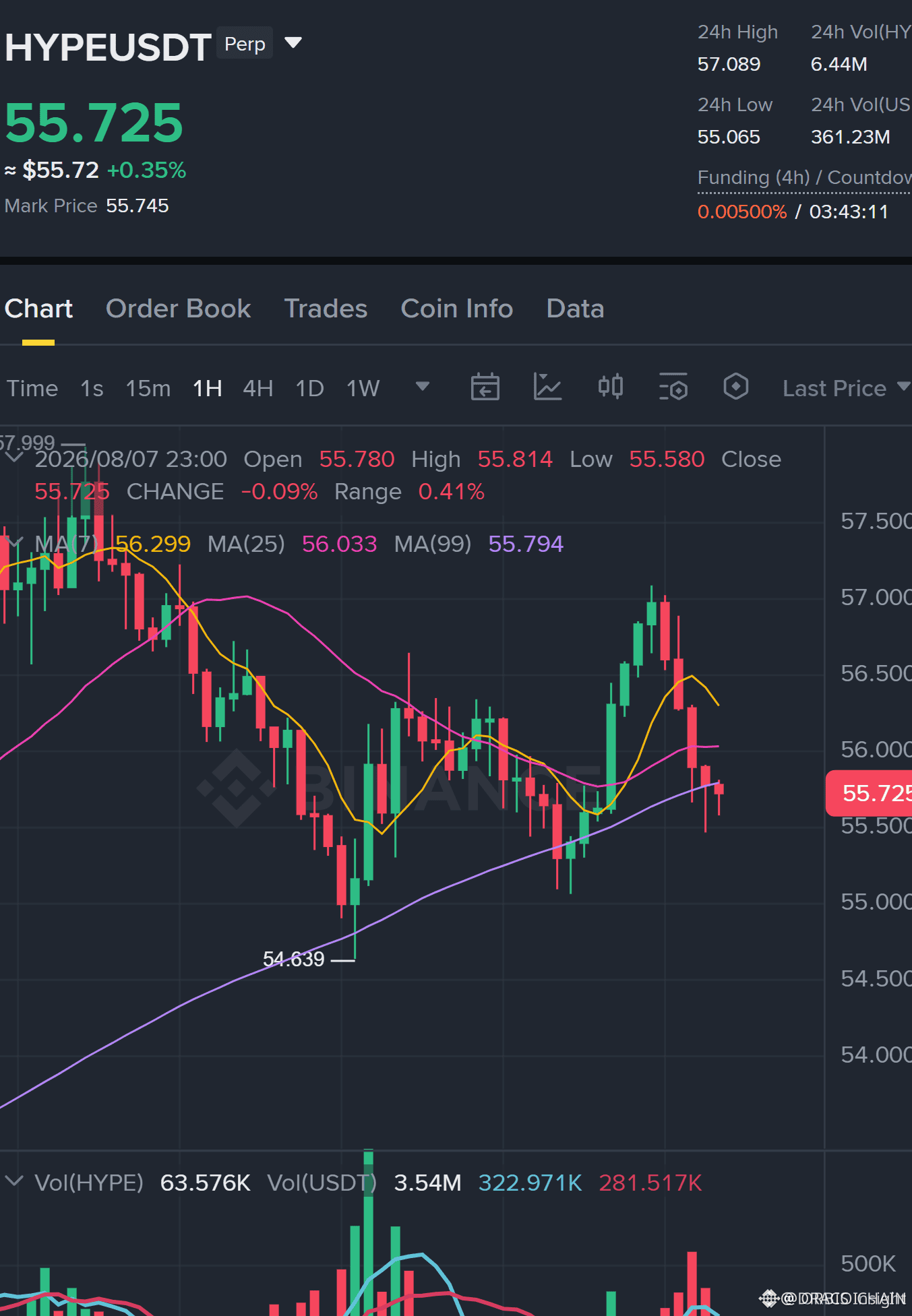The image size is (912, 1316).
Task: Click the candle timestamp 2026/08/07 23:00
Action: coord(131,459)
